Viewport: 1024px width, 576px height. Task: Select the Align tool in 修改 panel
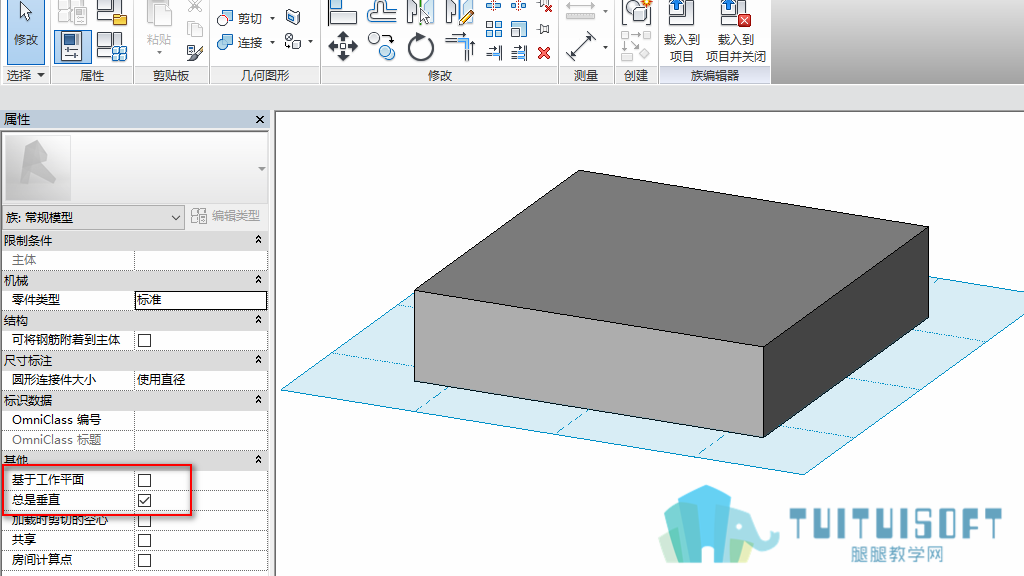pos(342,12)
